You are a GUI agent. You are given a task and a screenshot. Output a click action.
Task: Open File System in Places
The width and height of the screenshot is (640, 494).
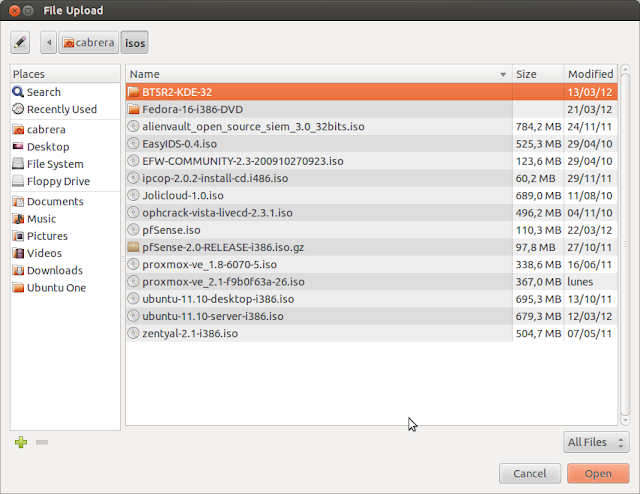[x=65, y=164]
